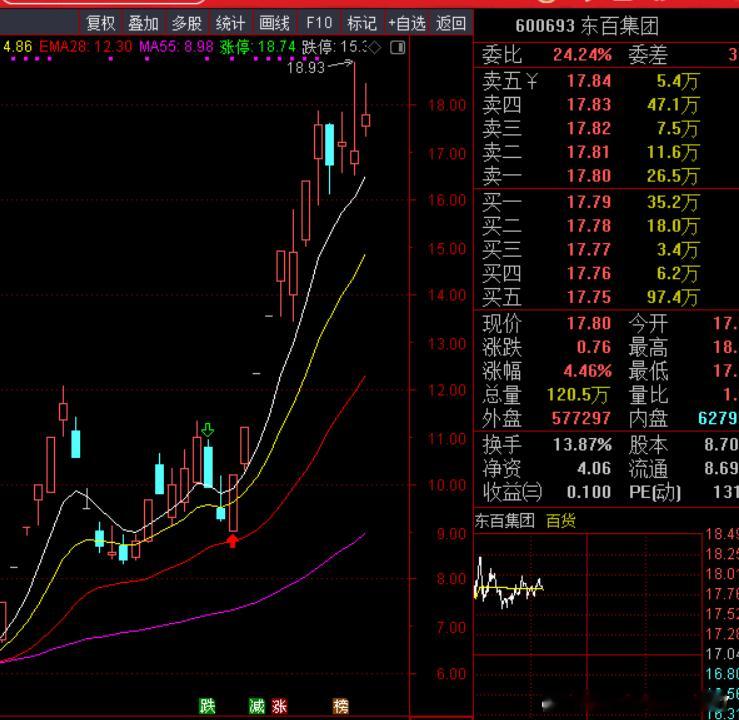Click the 卖三 ask price 17.82

(x=589, y=129)
